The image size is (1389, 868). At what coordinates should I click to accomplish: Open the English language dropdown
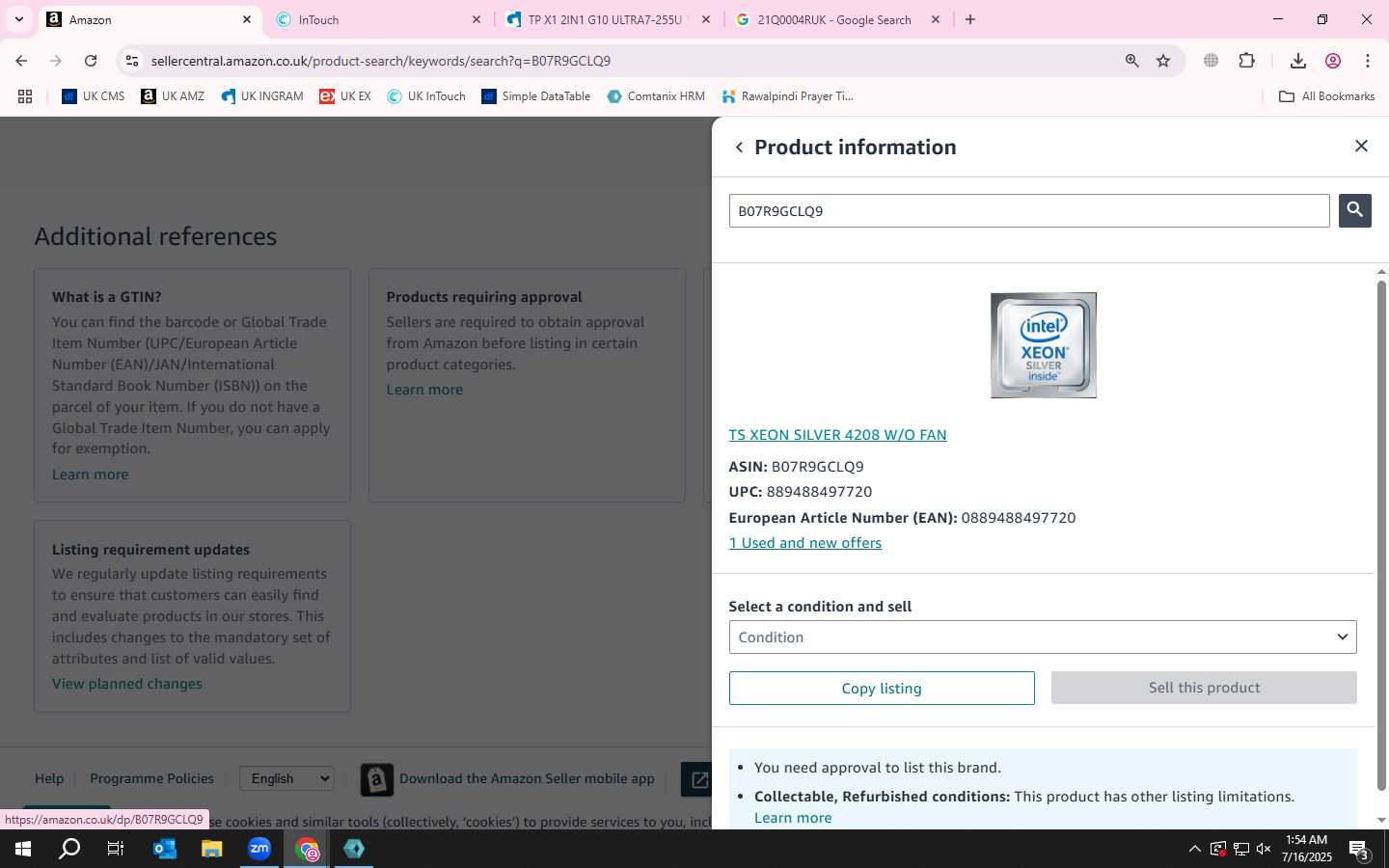(287, 778)
